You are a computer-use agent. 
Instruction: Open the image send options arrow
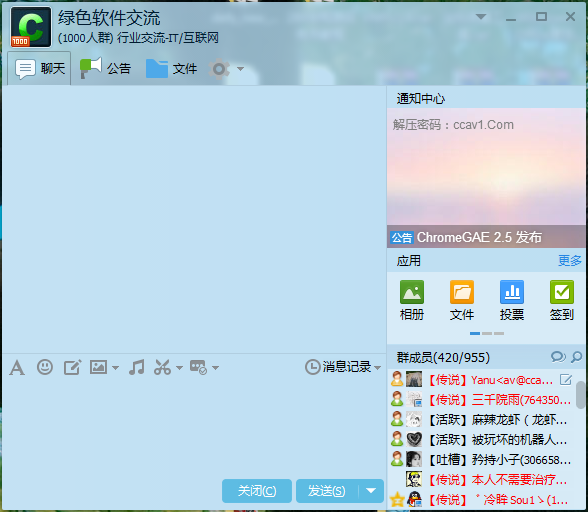(116, 368)
